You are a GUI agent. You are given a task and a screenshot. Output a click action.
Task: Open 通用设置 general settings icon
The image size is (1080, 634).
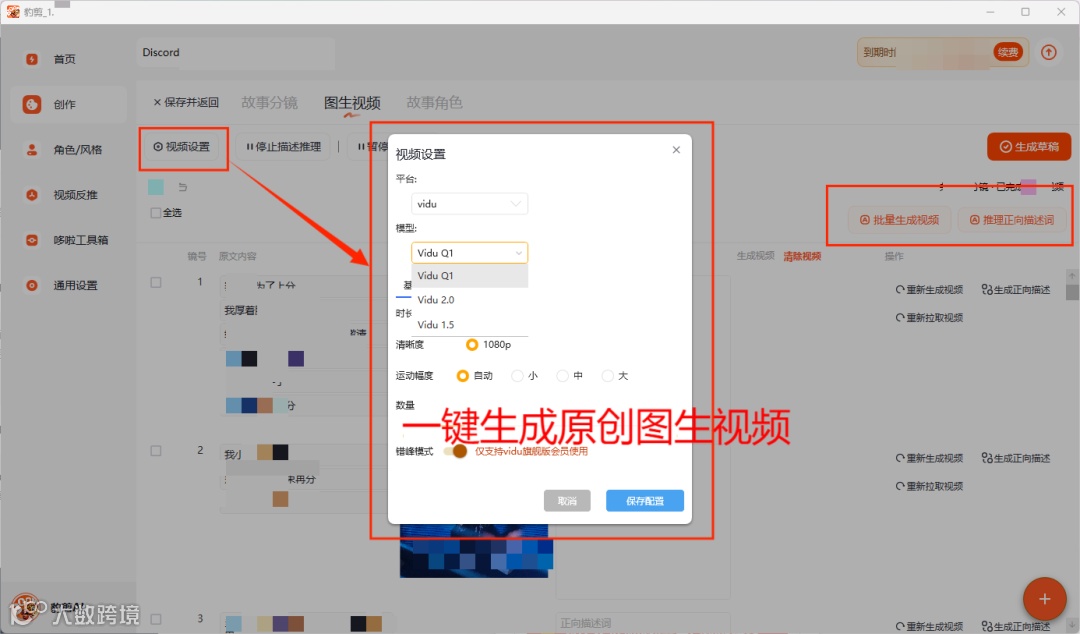[32, 285]
